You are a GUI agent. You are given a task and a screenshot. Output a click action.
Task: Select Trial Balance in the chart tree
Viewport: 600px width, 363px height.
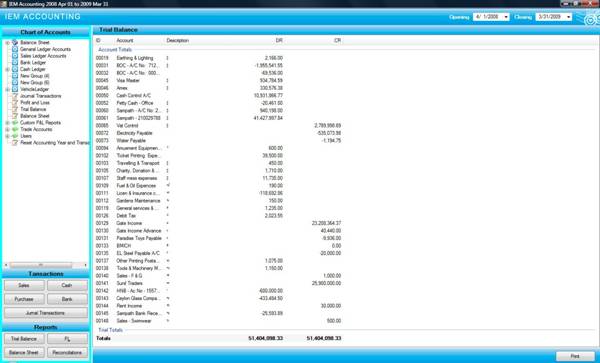[33, 109]
